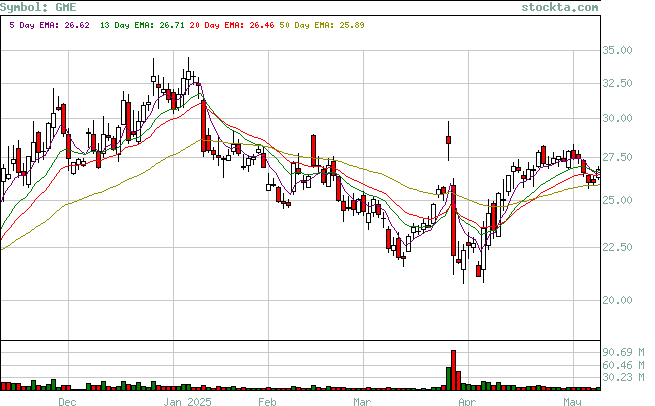Click the stockta.com label
The image size is (655, 406).
(560, 7)
